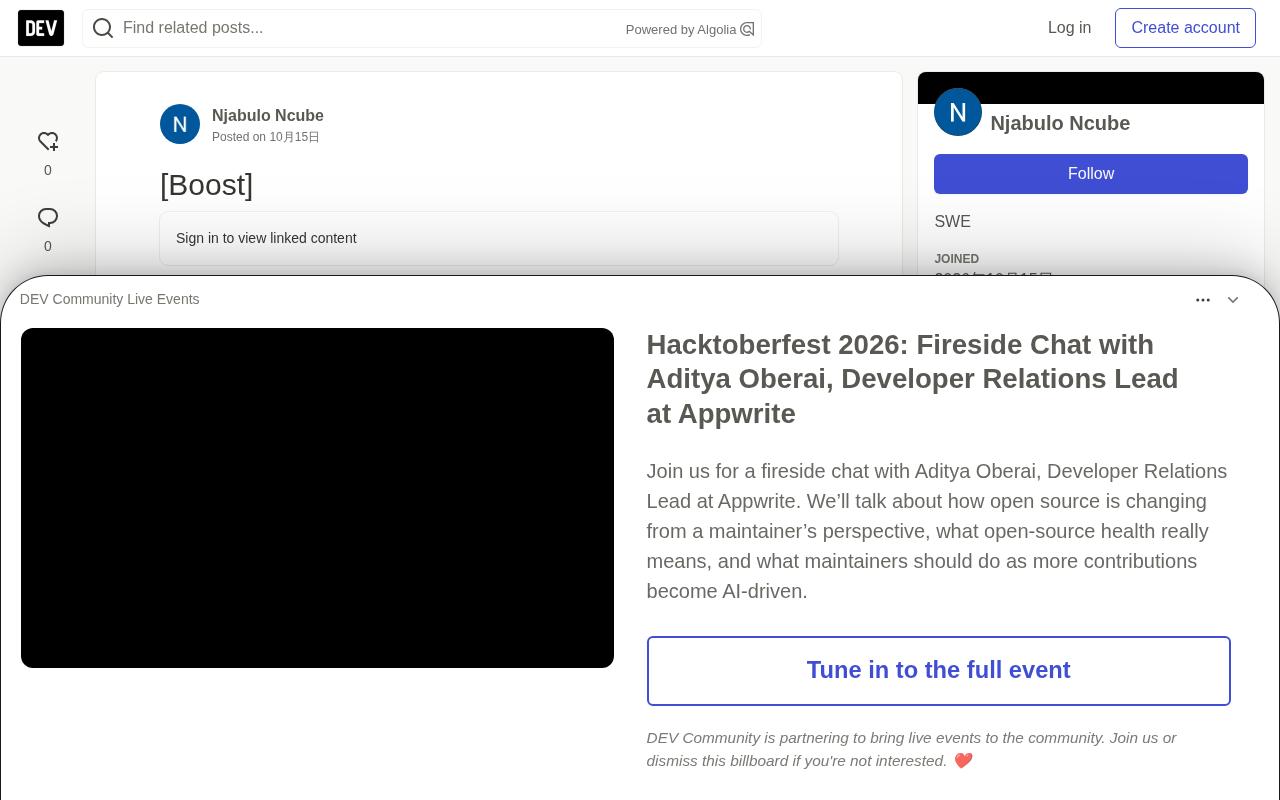Open Njabulo Ncube's avatar in the post header
Viewport: 1280px width, 800px height.
point(180,124)
